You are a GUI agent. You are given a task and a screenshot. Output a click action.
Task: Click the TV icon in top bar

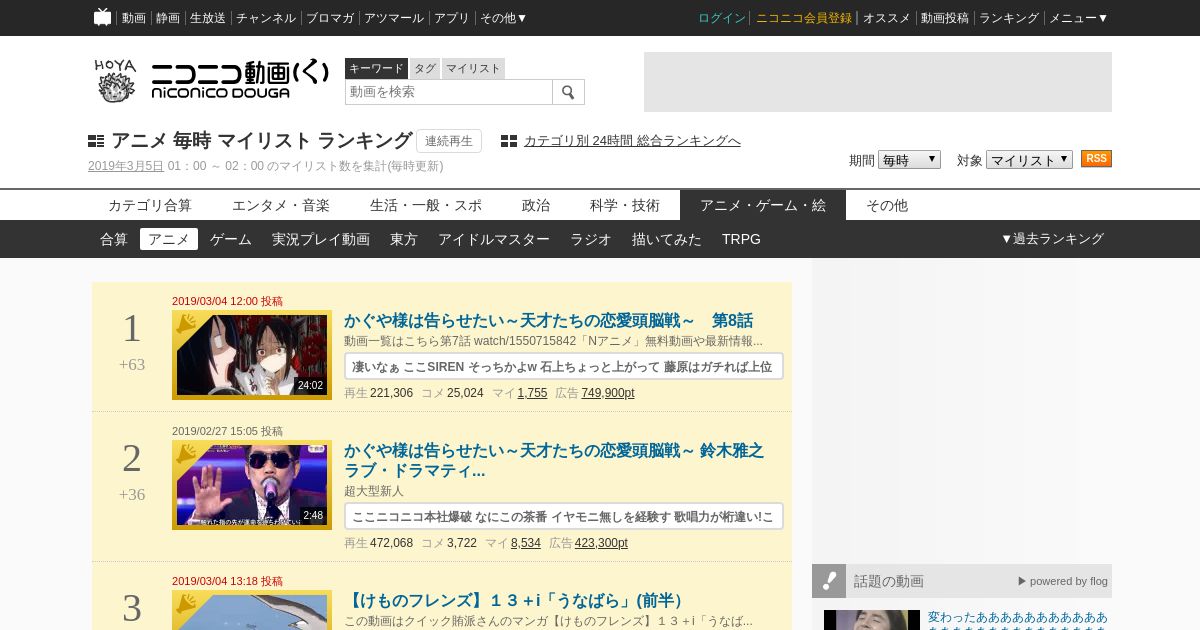(102, 17)
